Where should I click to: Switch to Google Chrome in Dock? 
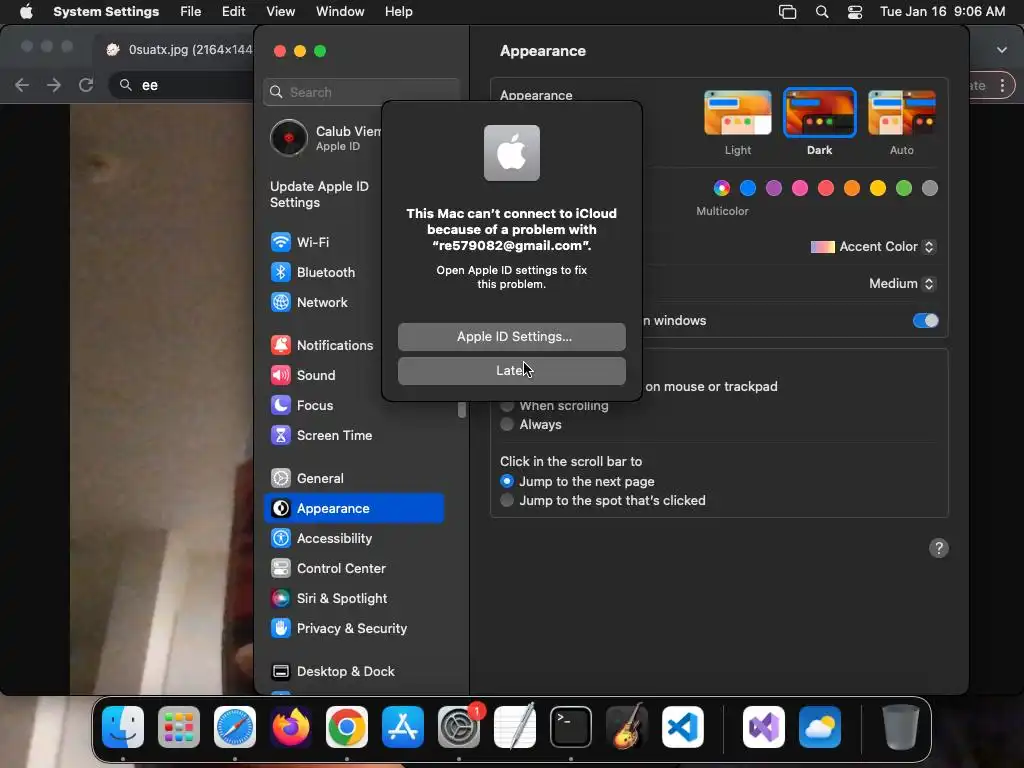(x=347, y=727)
